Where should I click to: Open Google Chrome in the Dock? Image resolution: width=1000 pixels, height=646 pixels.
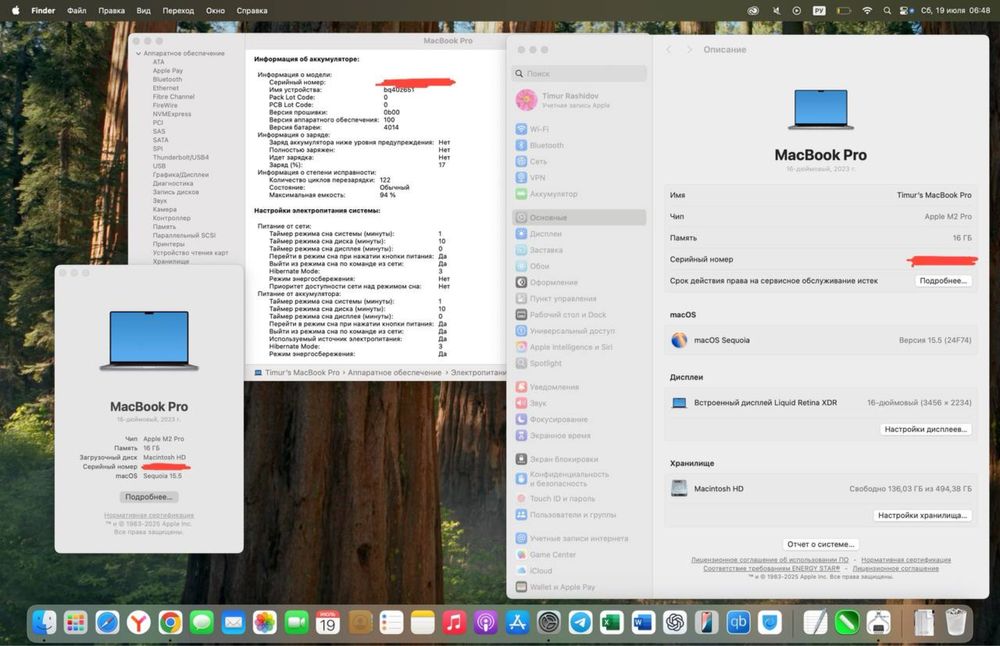coord(170,622)
